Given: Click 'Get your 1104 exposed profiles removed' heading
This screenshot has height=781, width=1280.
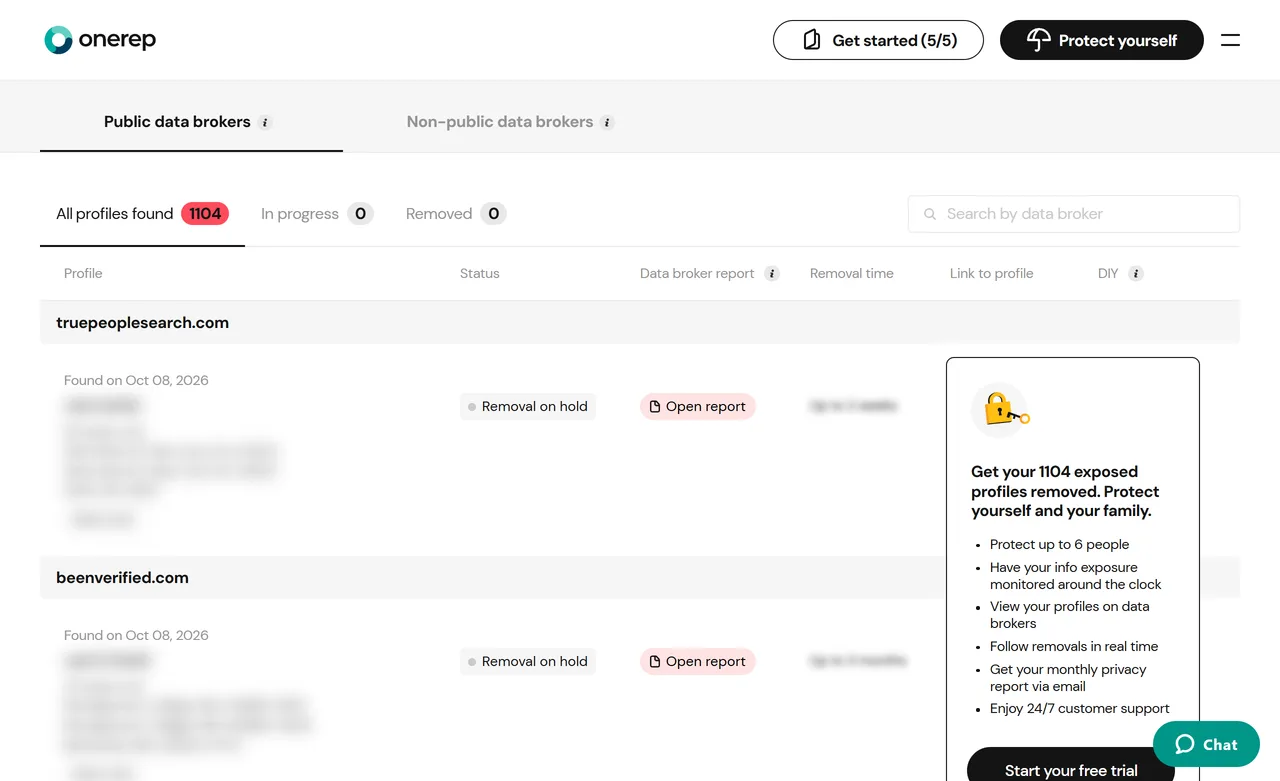Looking at the screenshot, I should [x=1065, y=491].
